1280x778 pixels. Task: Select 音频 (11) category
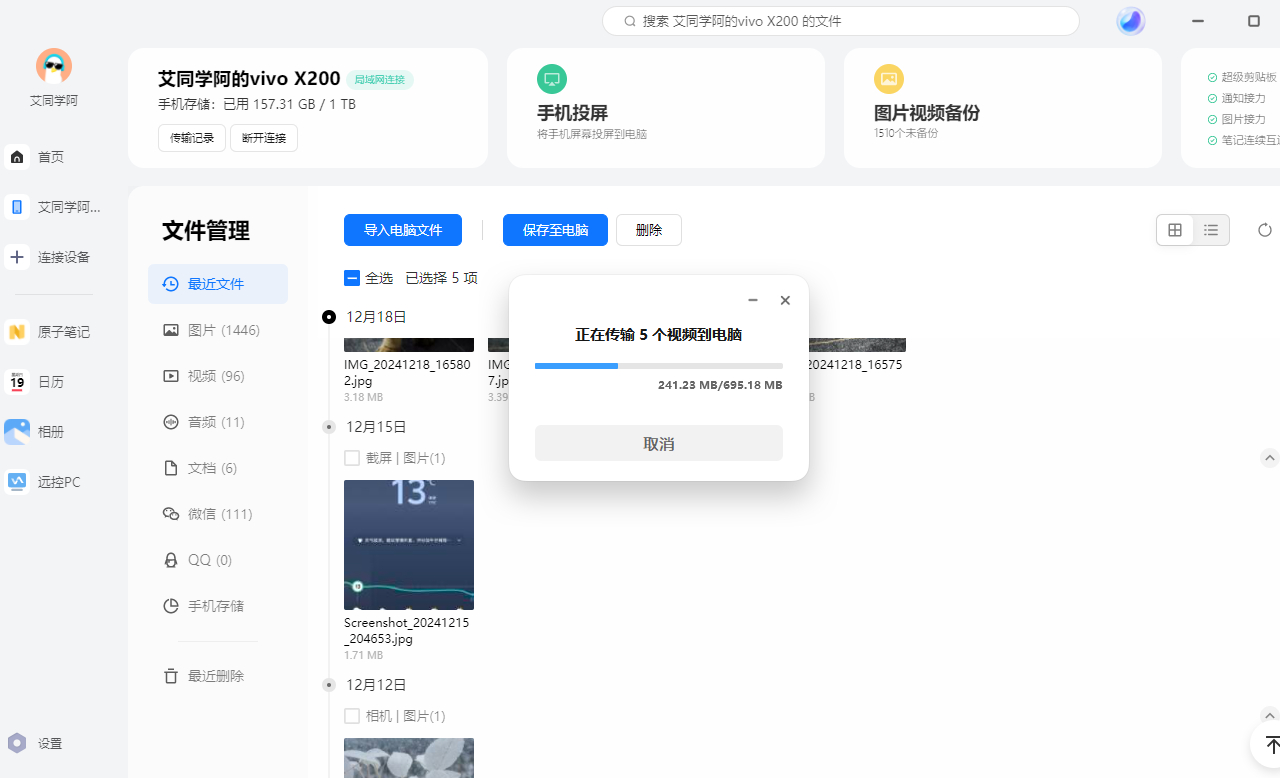click(218, 422)
